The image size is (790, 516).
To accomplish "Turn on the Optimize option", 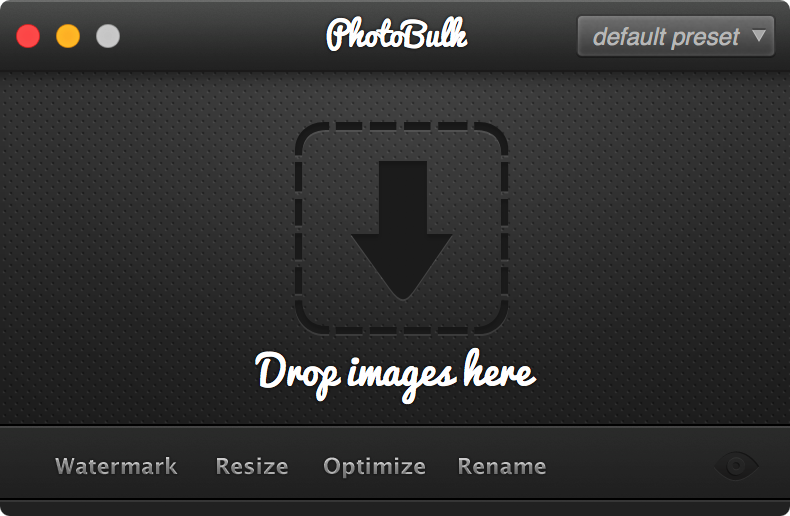I will click(374, 467).
